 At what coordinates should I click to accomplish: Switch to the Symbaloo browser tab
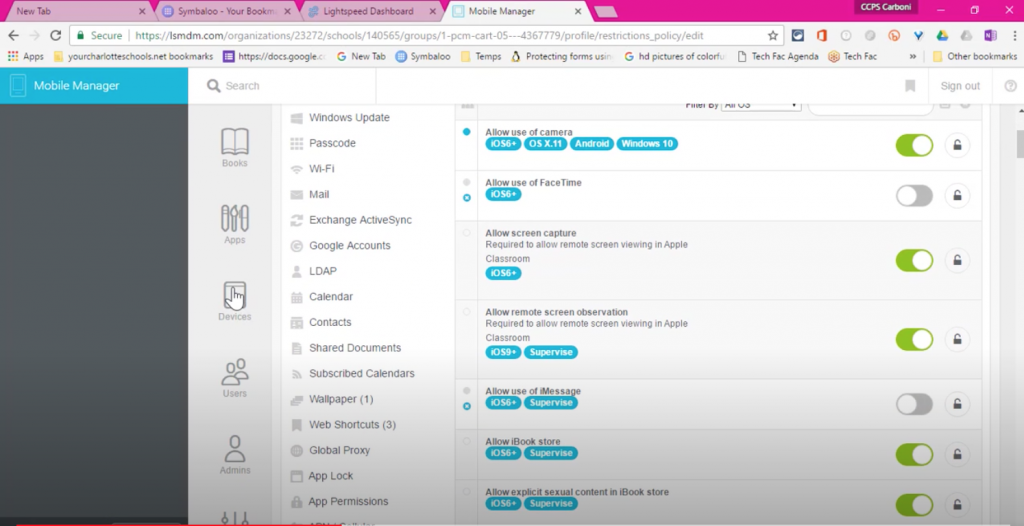coord(227,11)
